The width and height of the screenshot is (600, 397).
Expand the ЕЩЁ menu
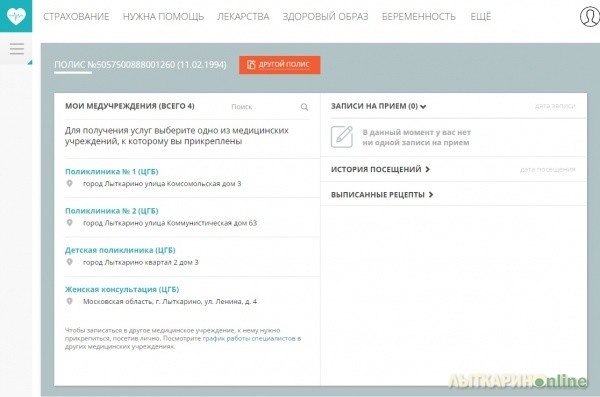click(481, 16)
